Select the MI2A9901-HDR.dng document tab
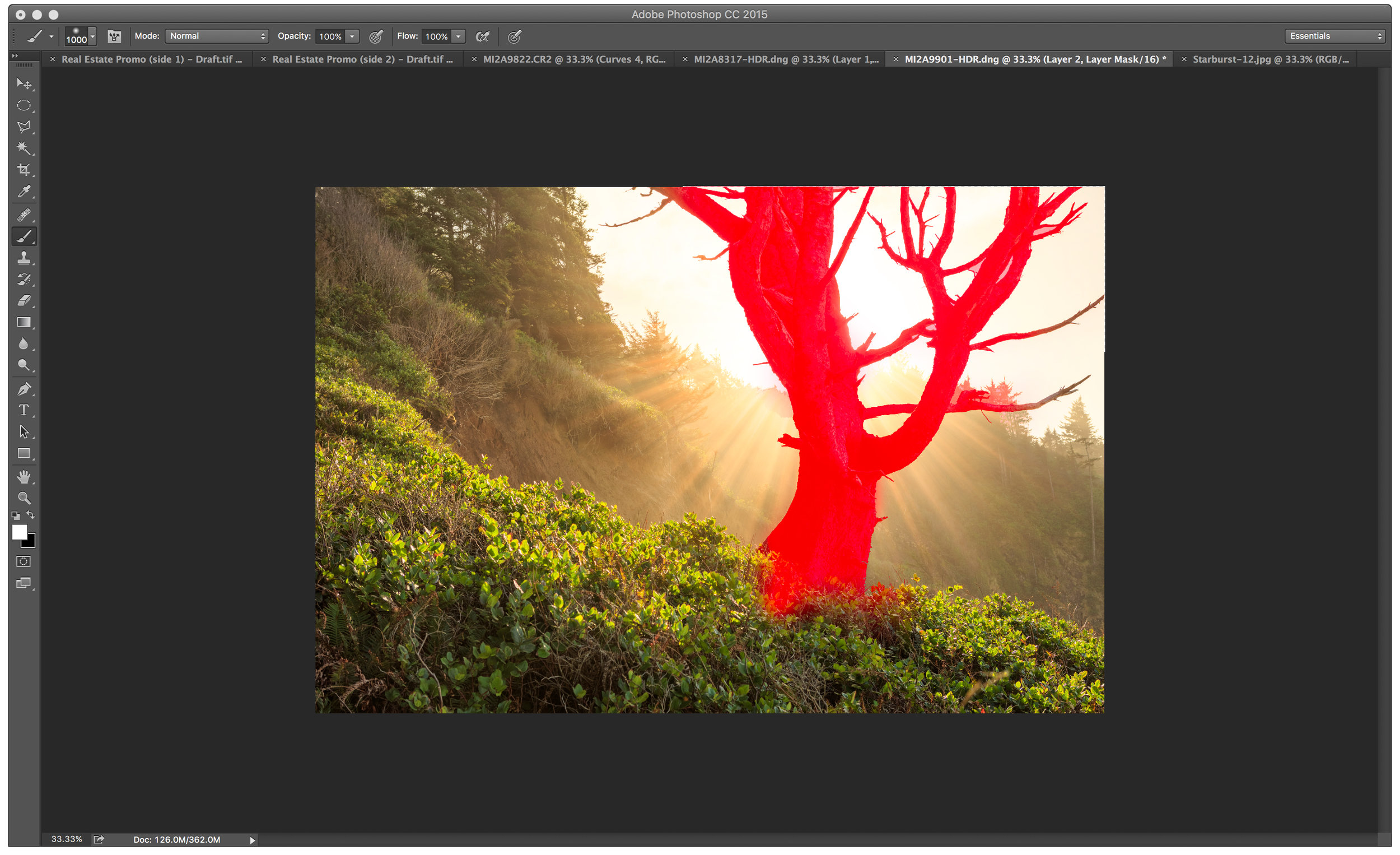 pos(1035,59)
